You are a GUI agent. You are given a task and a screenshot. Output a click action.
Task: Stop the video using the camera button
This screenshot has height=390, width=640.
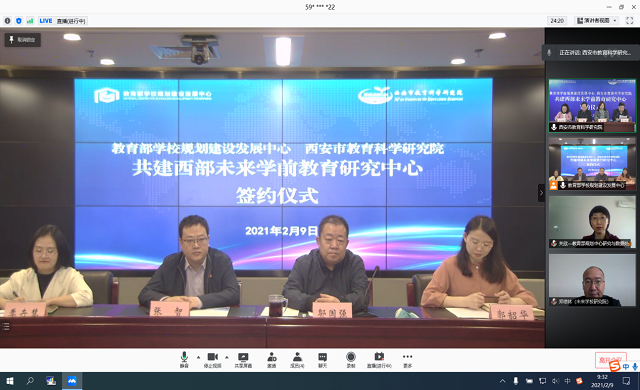click(213, 360)
